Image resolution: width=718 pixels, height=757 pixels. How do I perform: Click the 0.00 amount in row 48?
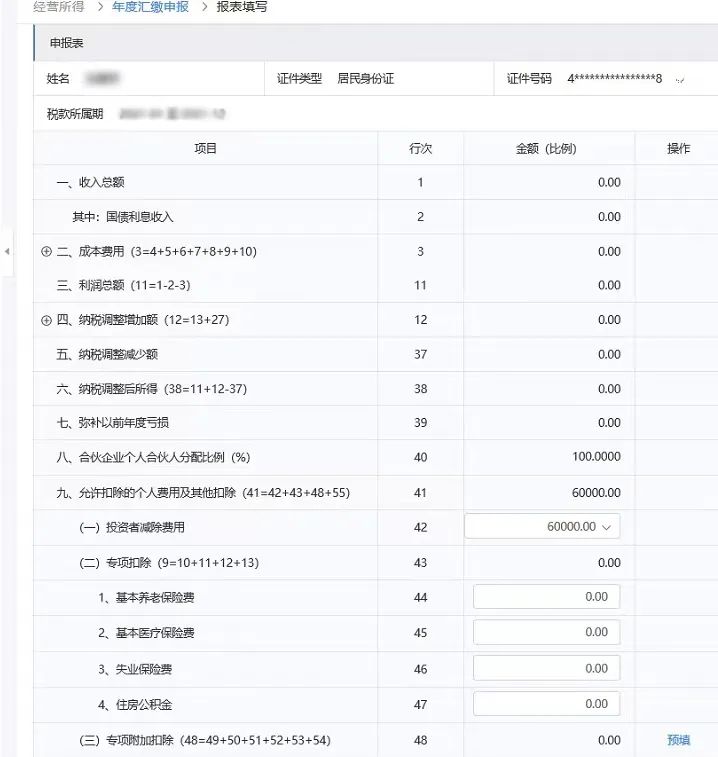[609, 740]
